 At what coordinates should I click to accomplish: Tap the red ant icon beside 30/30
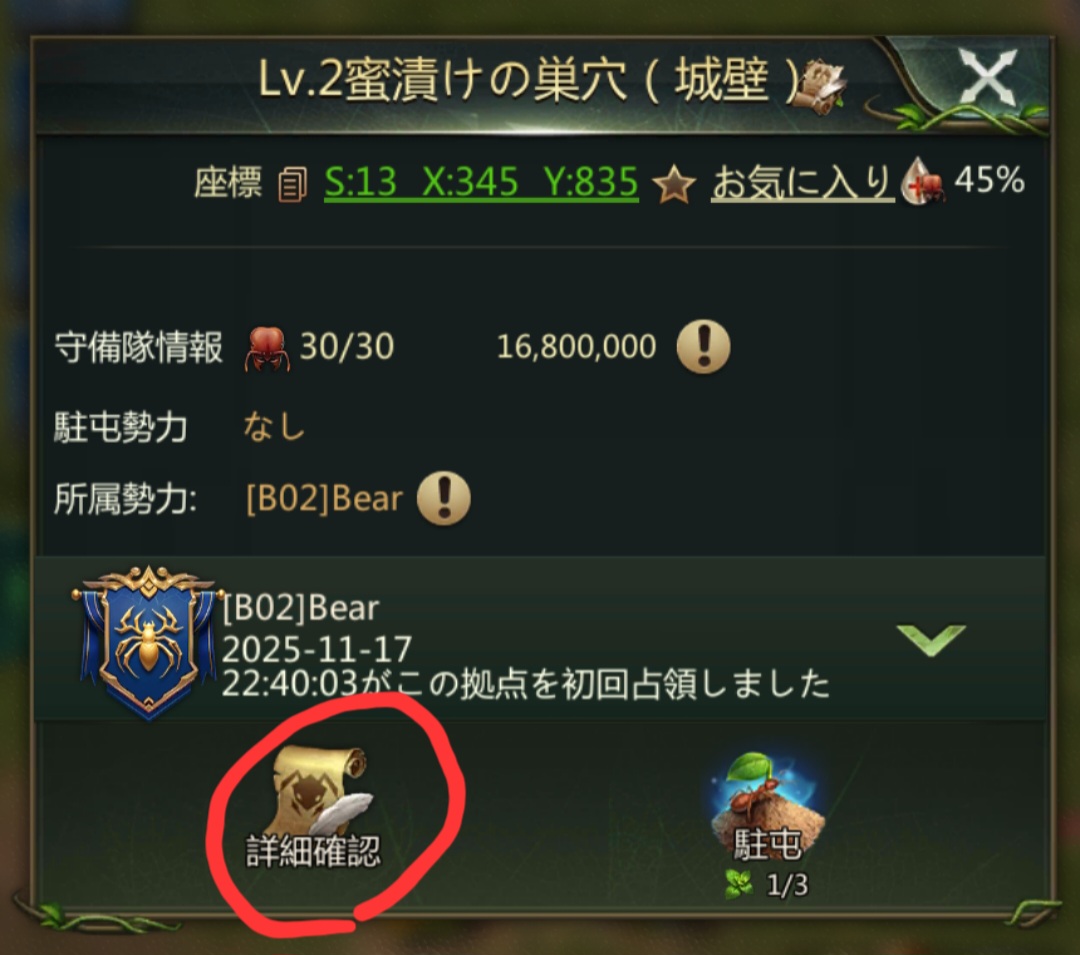(267, 348)
